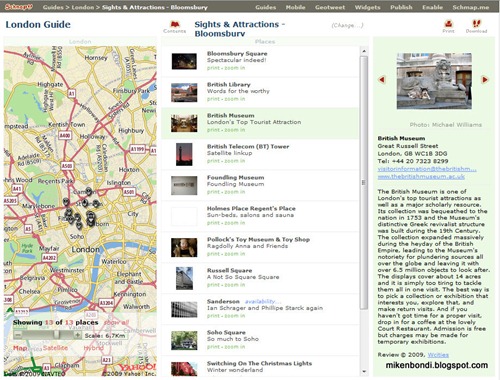Viewport: 500px width, 380px height.
Task: Show the previous photo with left arrow
Action: [382, 80]
